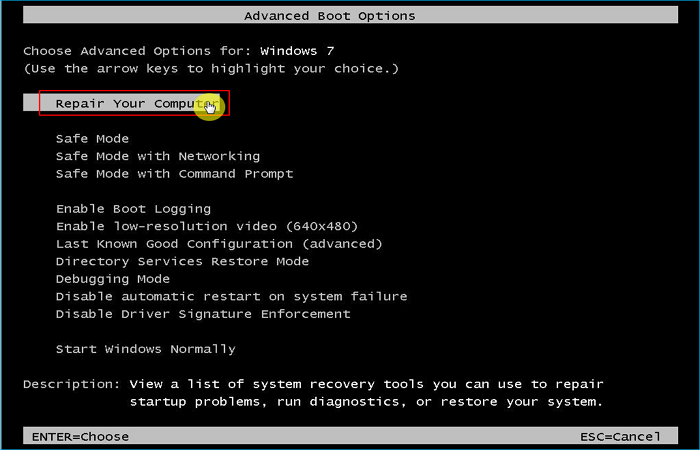Select Safe Mode with Networking
Viewport: 700px width, 450px height.
tap(157, 156)
